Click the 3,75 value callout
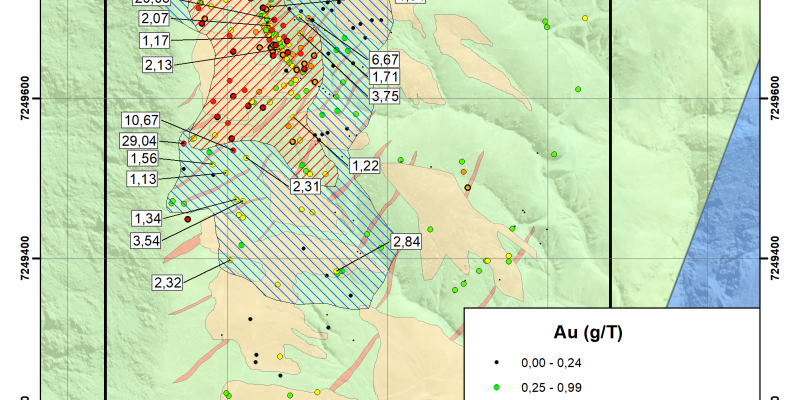The height and width of the screenshot is (400, 800). point(386,96)
